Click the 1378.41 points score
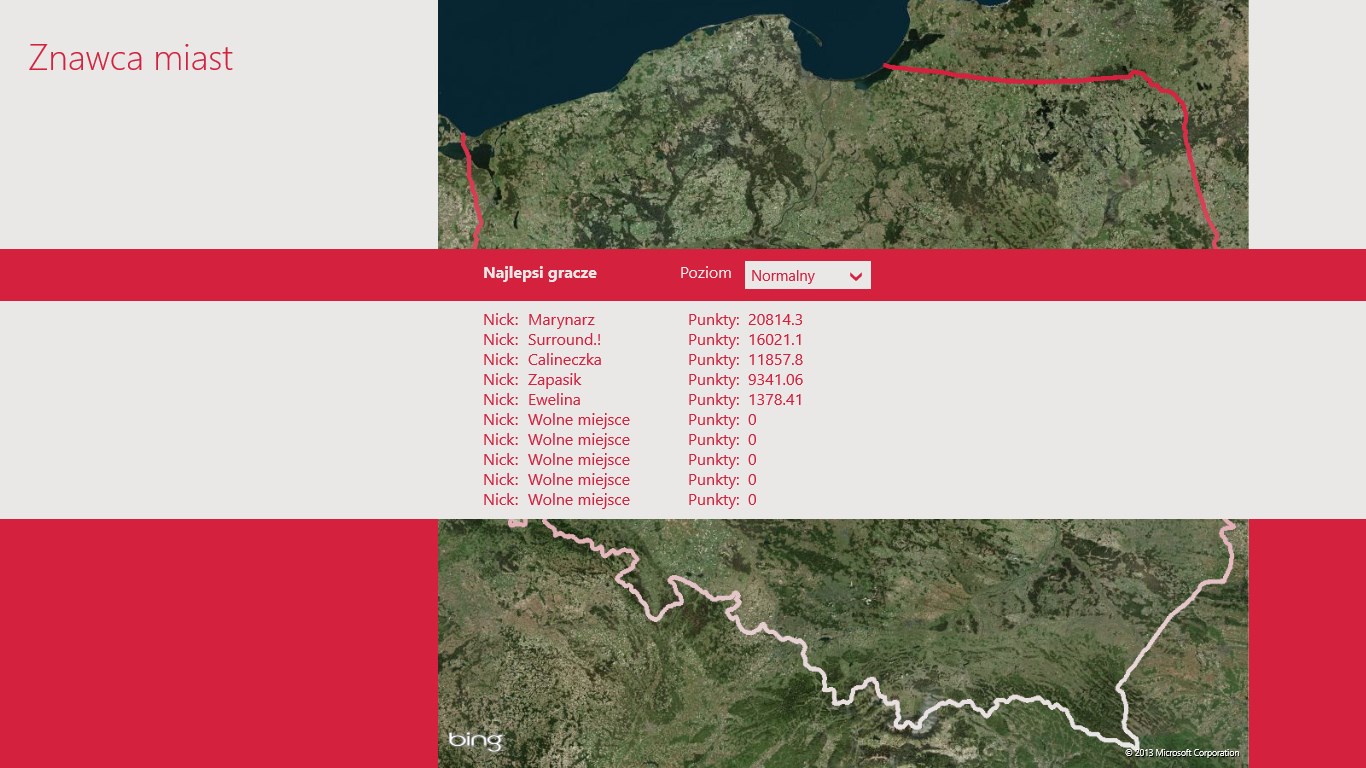This screenshot has width=1366, height=768. click(x=775, y=400)
